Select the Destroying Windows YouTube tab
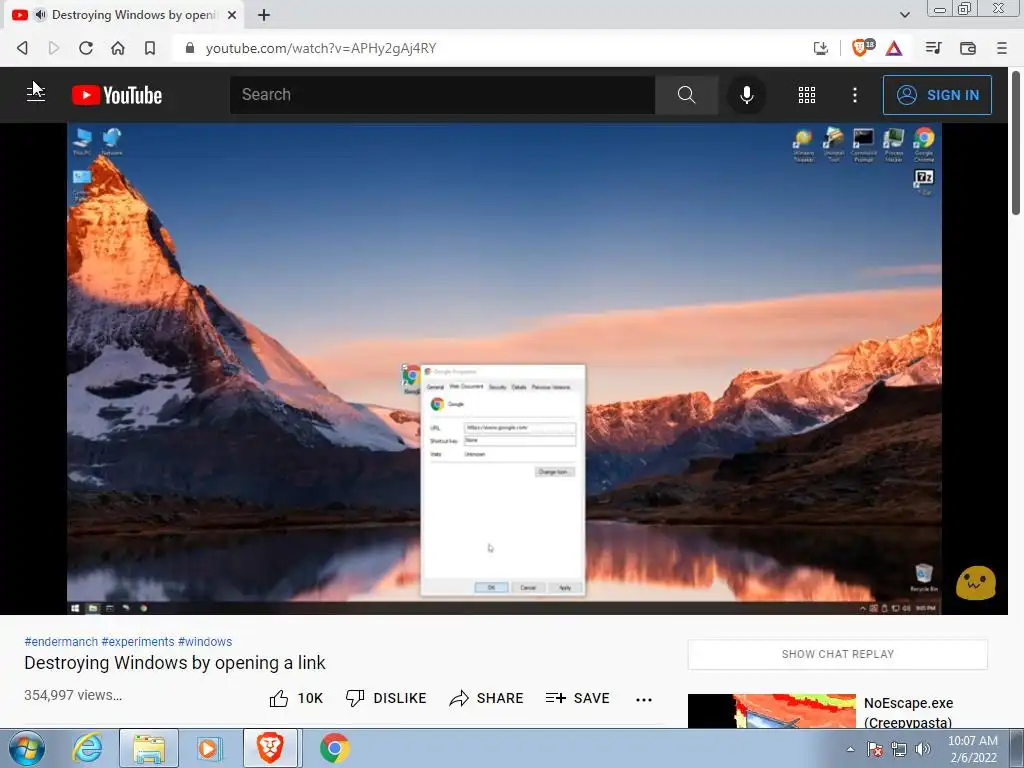1024x768 pixels. point(124,15)
